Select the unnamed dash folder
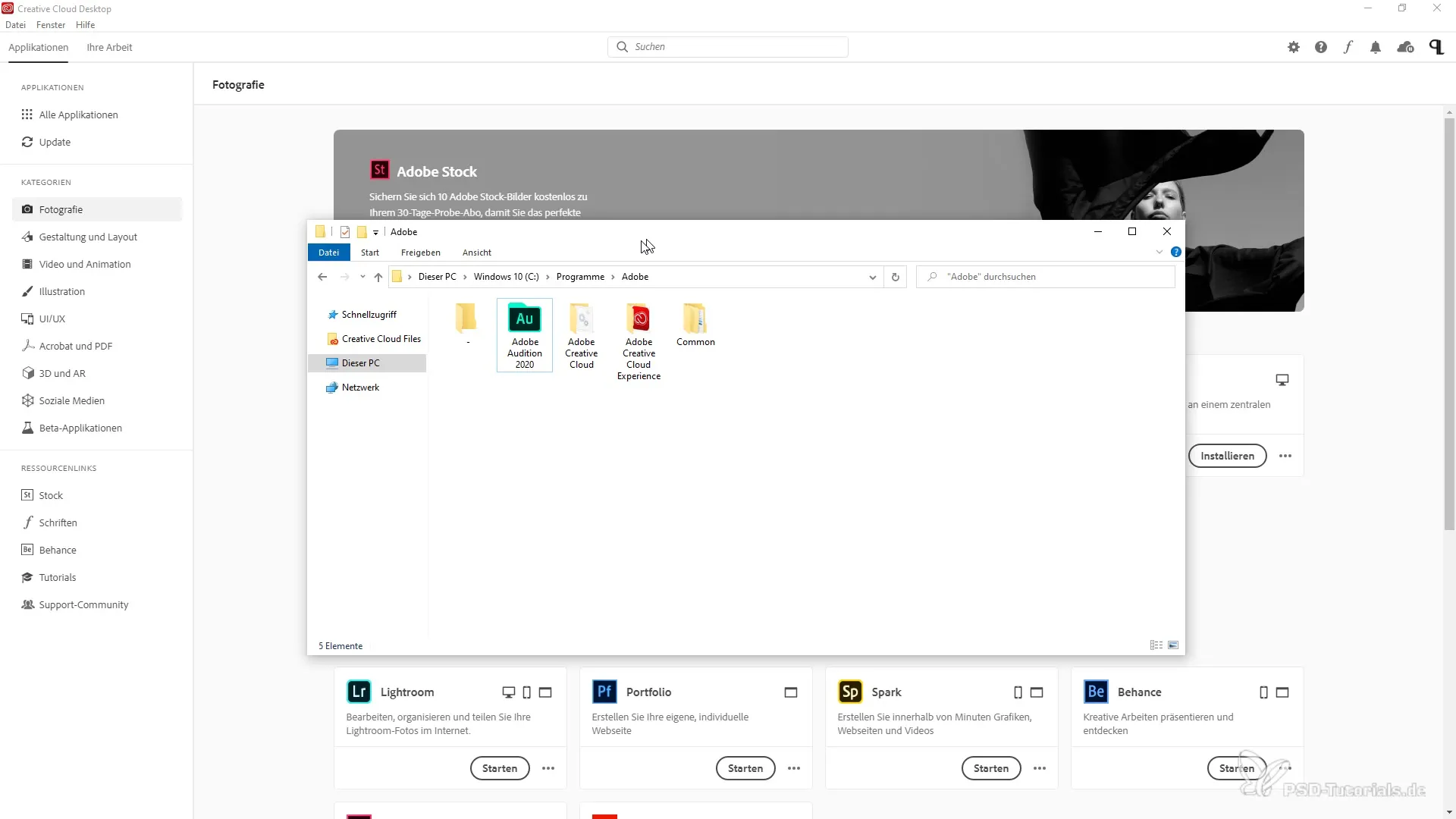 [466, 324]
